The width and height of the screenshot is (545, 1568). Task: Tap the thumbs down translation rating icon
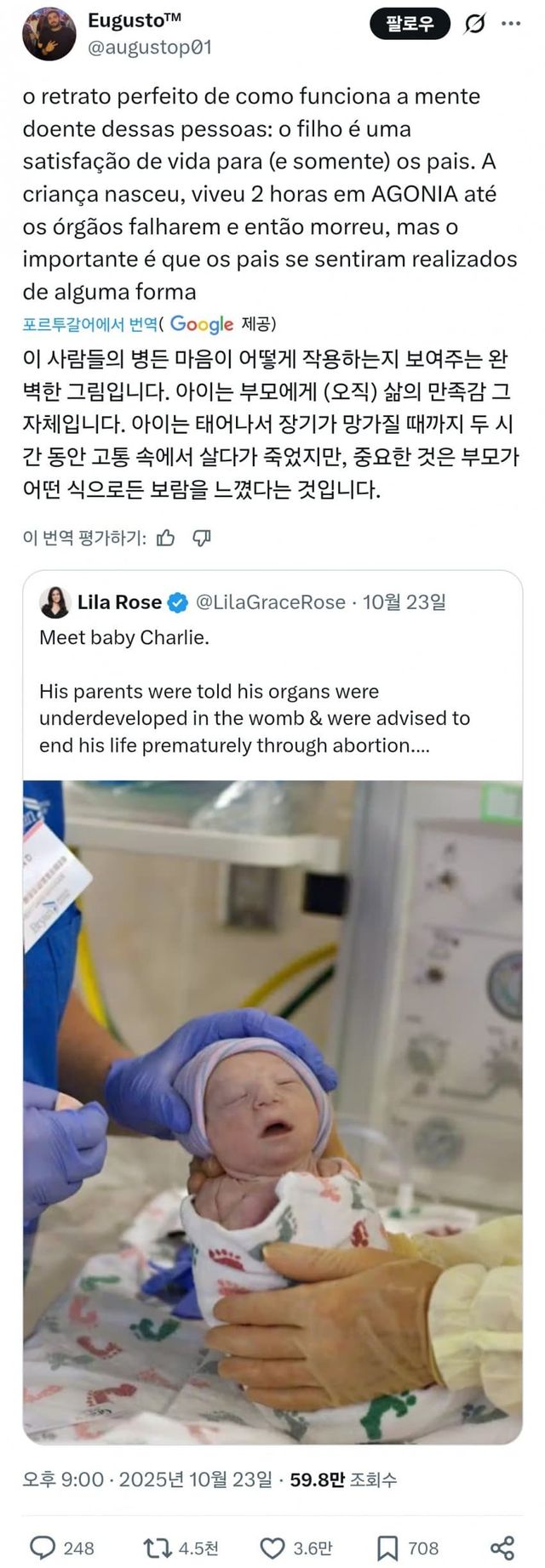(202, 538)
